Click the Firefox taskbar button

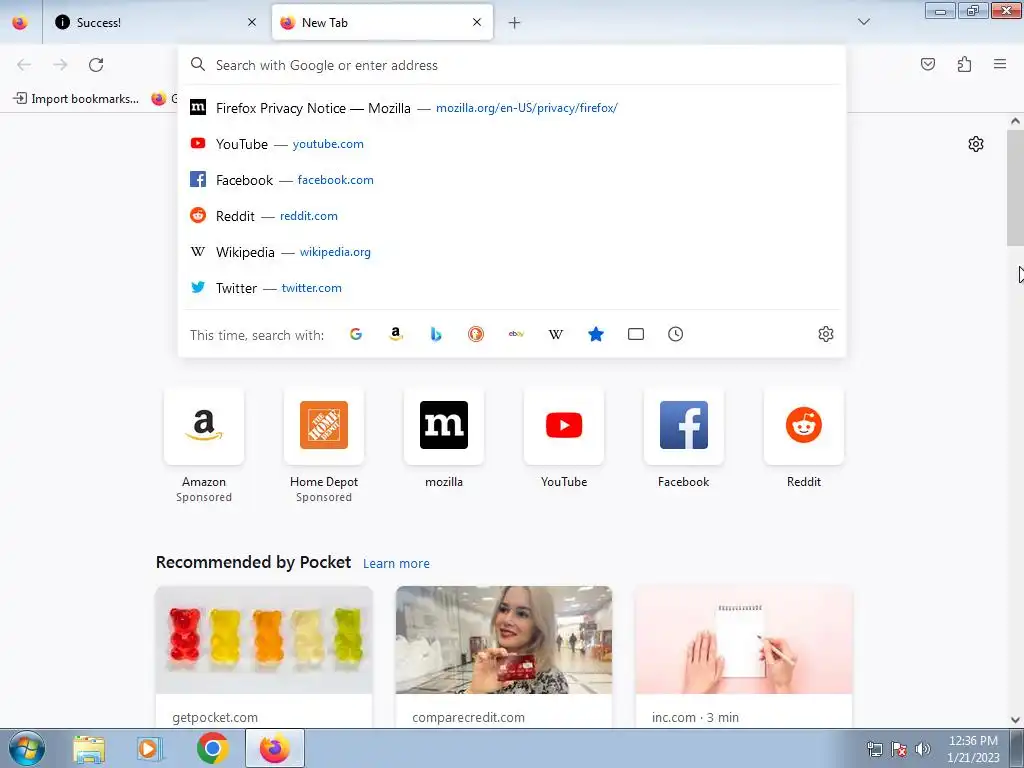275,748
